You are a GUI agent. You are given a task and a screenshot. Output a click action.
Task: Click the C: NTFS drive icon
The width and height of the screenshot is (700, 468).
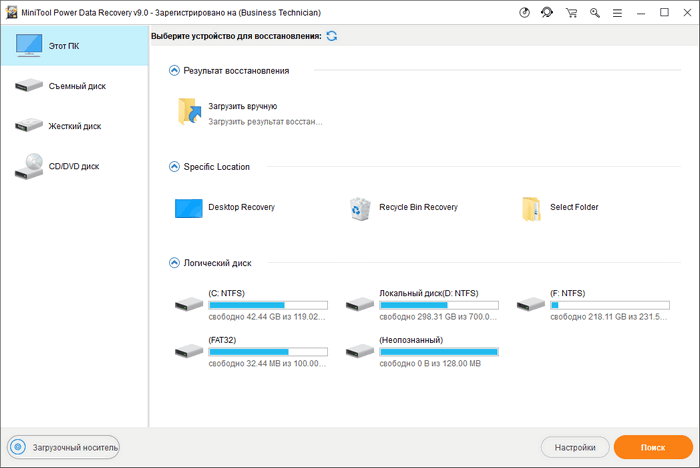pos(189,305)
